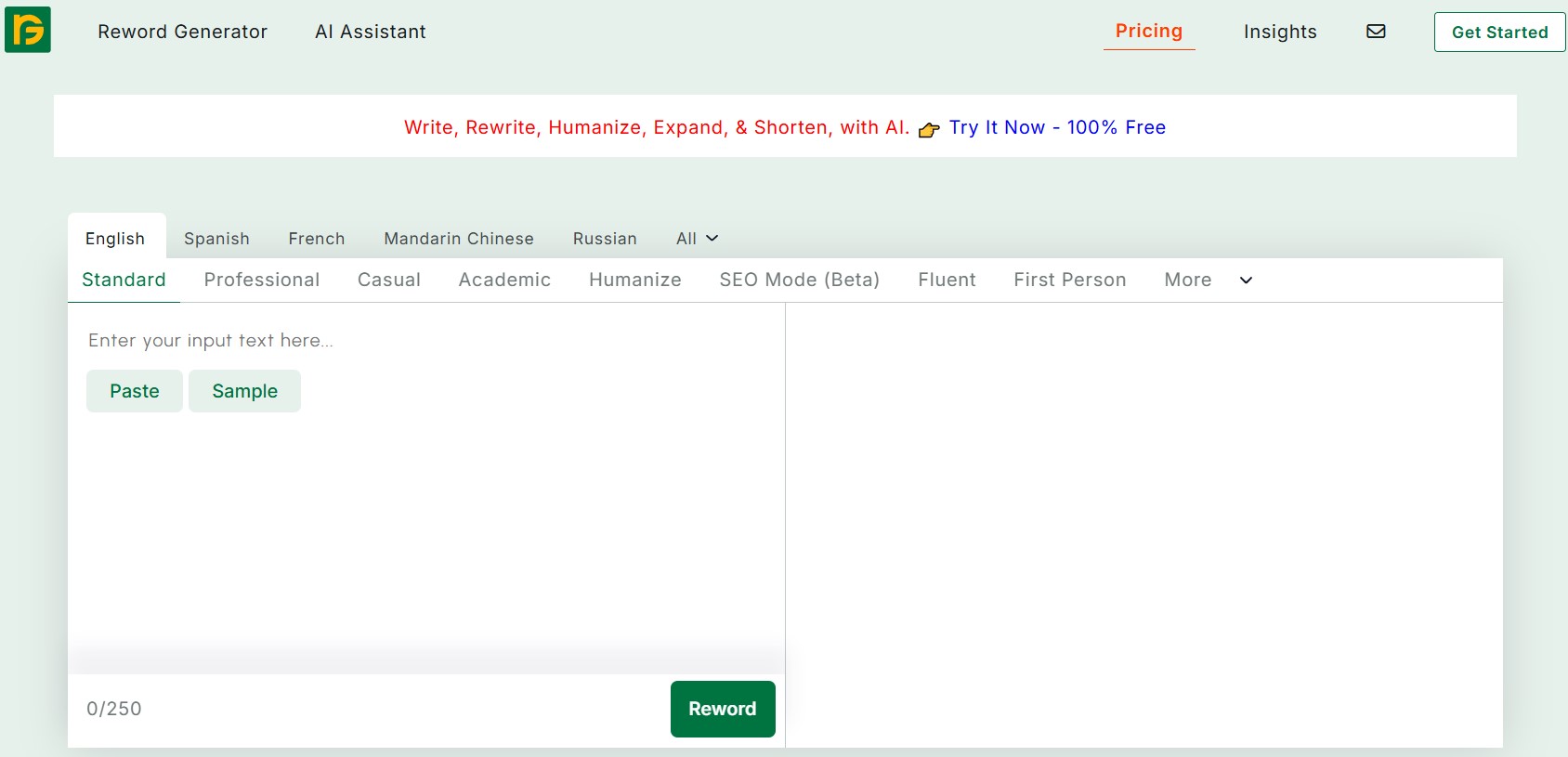Choose the Mandarin Chinese language tab
This screenshot has width=1568, height=757.
pos(459,239)
